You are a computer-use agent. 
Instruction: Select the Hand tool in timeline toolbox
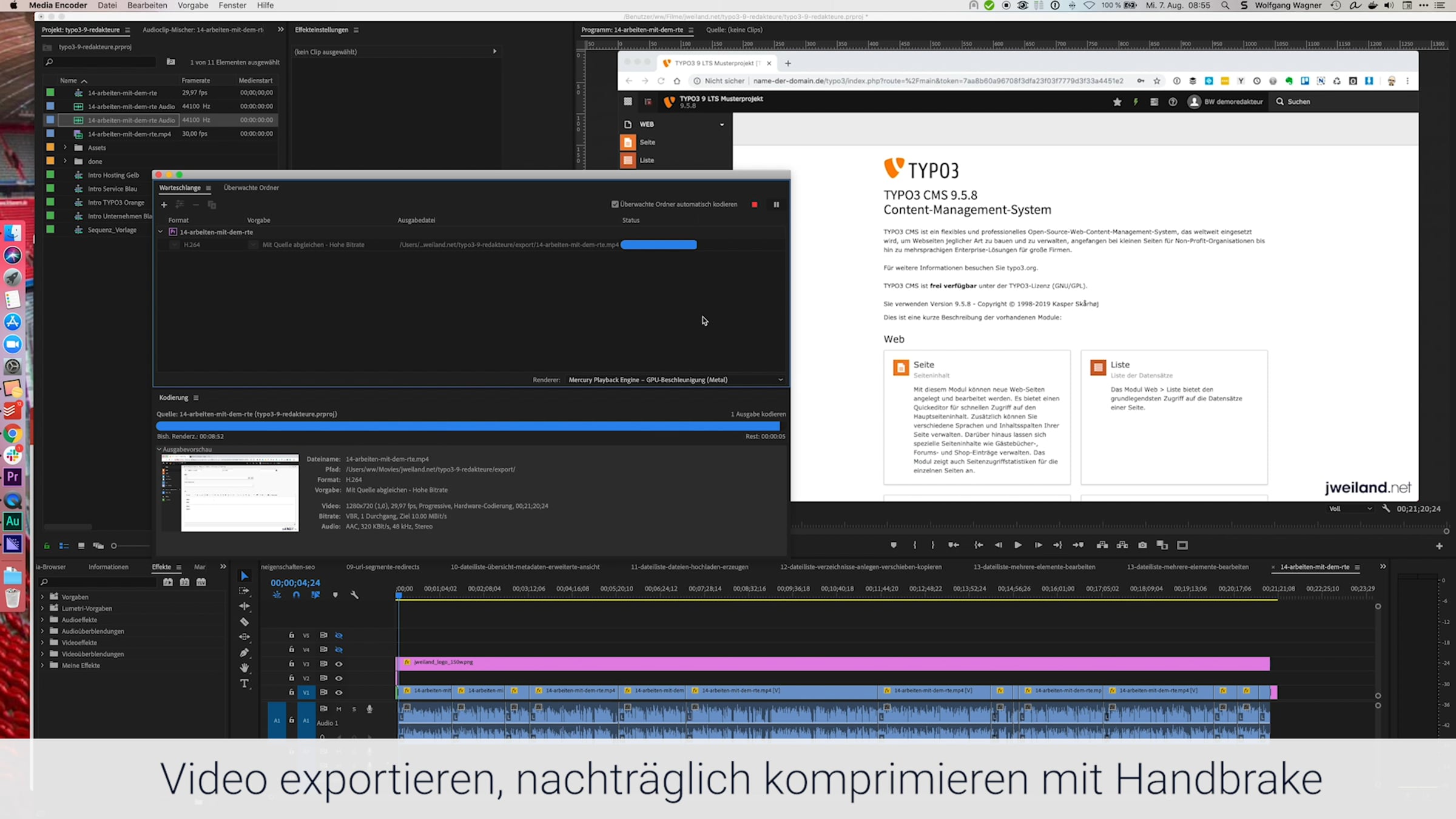click(x=244, y=668)
